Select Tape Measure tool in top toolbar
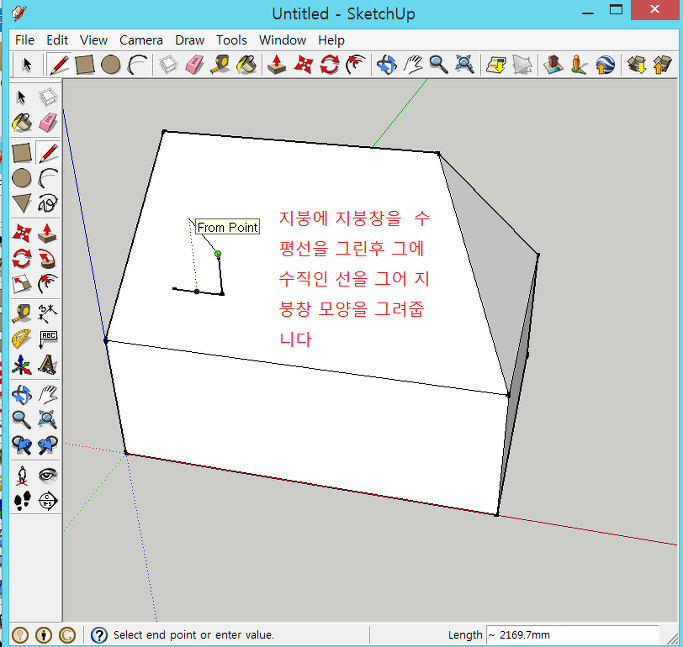The height and width of the screenshot is (647, 683). pyautogui.click(x=220, y=65)
